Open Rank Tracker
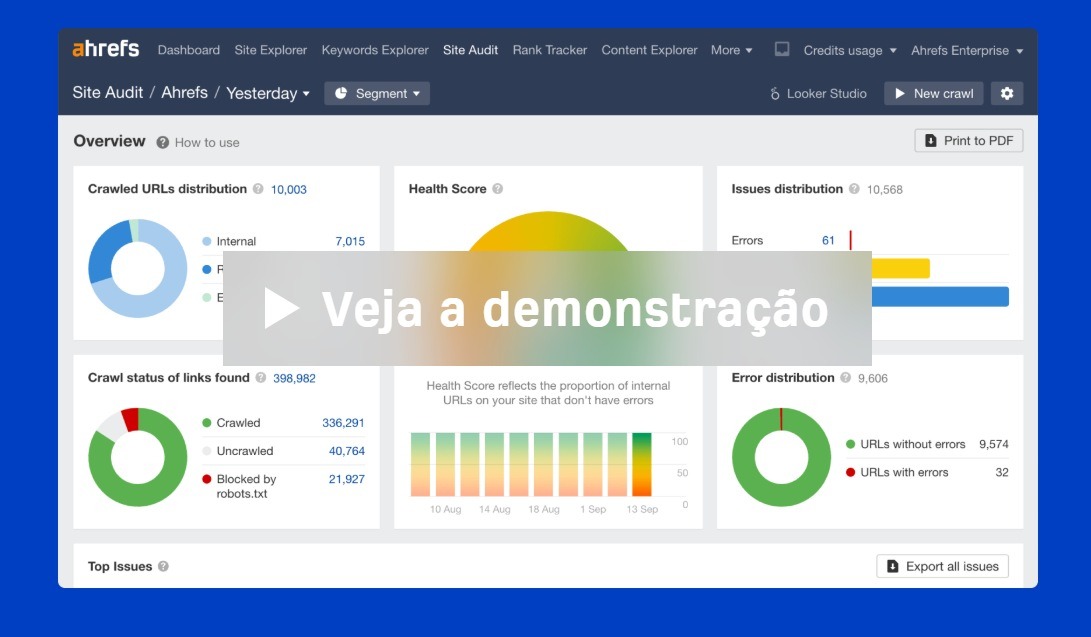Viewport: 1091px width, 637px height. coord(550,50)
